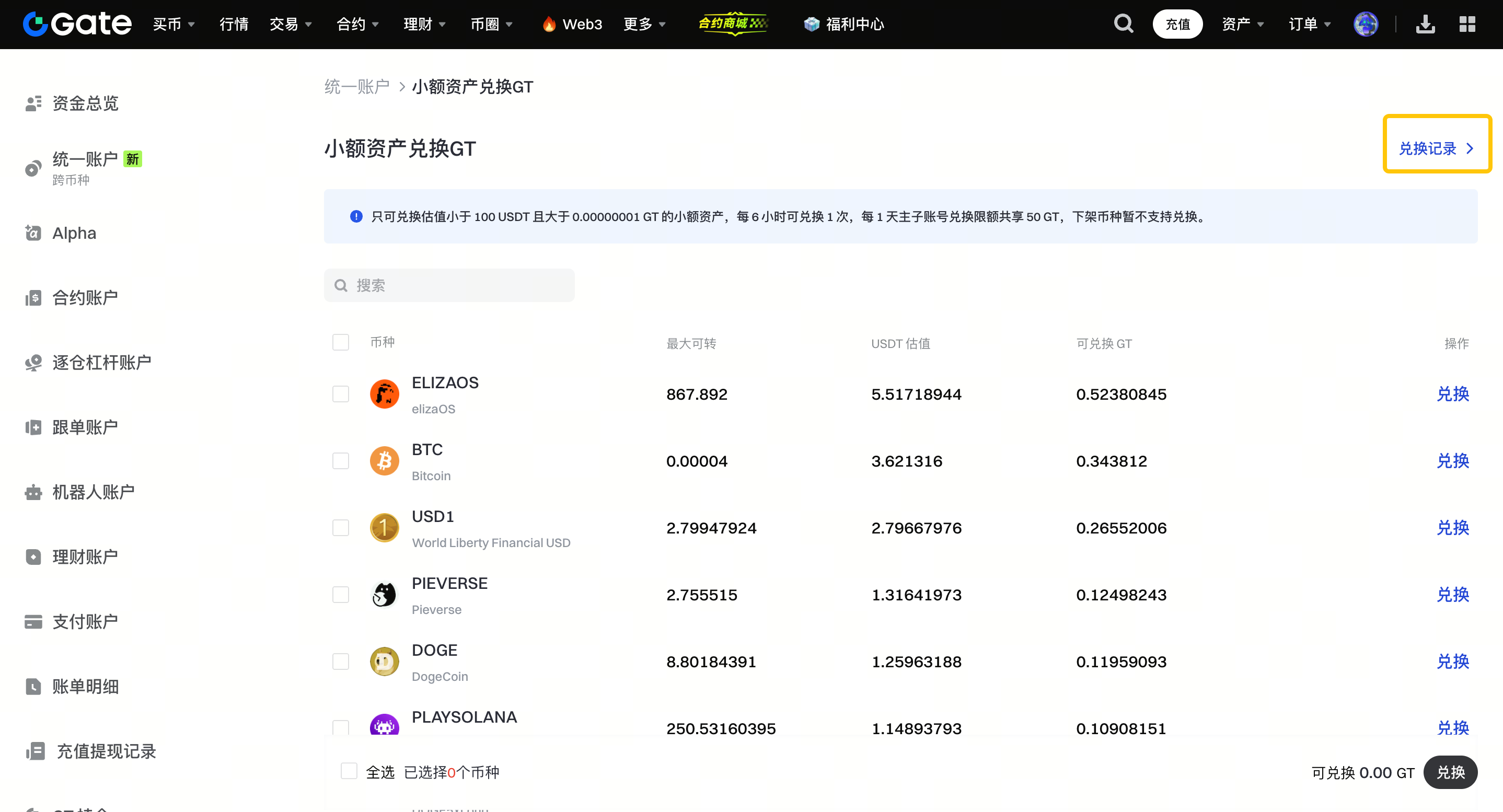Expand the 资产 dropdown menu
The height and width of the screenshot is (812, 1503).
pyautogui.click(x=1242, y=24)
